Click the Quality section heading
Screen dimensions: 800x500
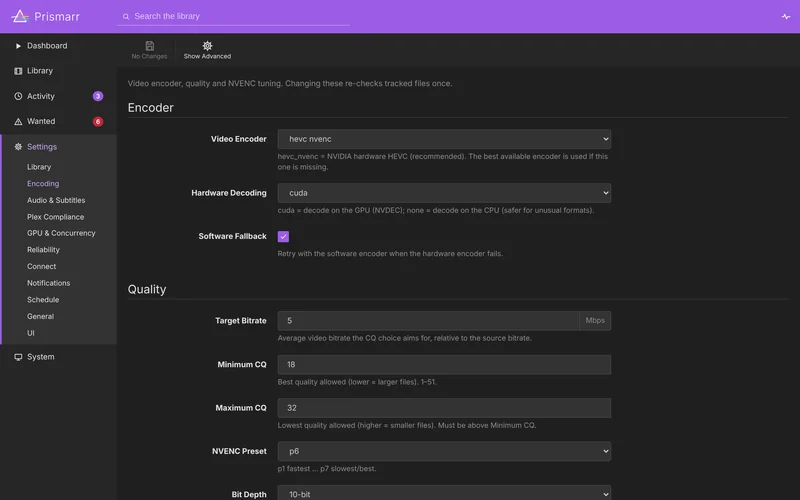click(x=147, y=289)
